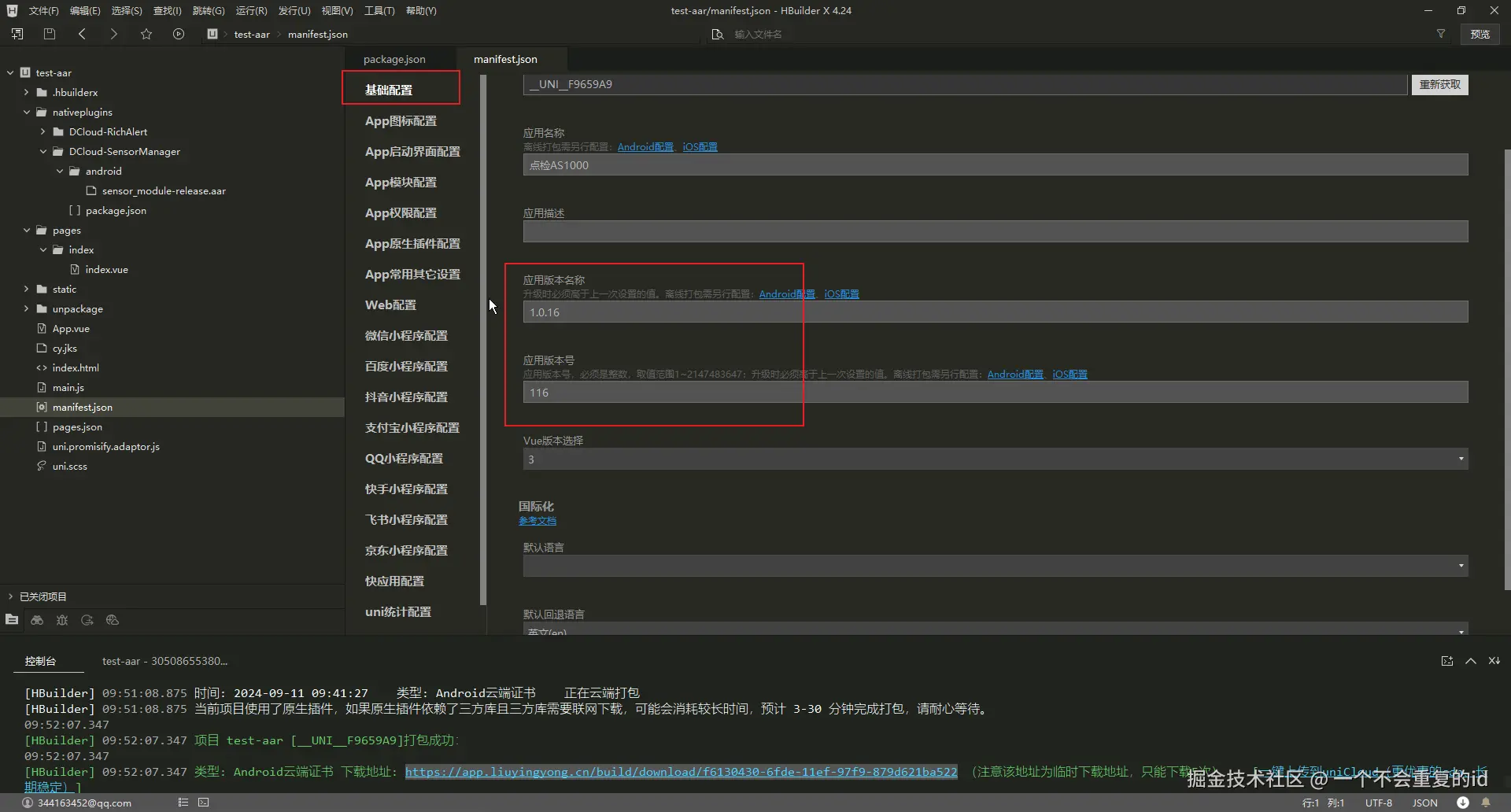The width and height of the screenshot is (1511, 812).
Task: Click the cloud globe icon in sidebar footer
Action: 113,620
